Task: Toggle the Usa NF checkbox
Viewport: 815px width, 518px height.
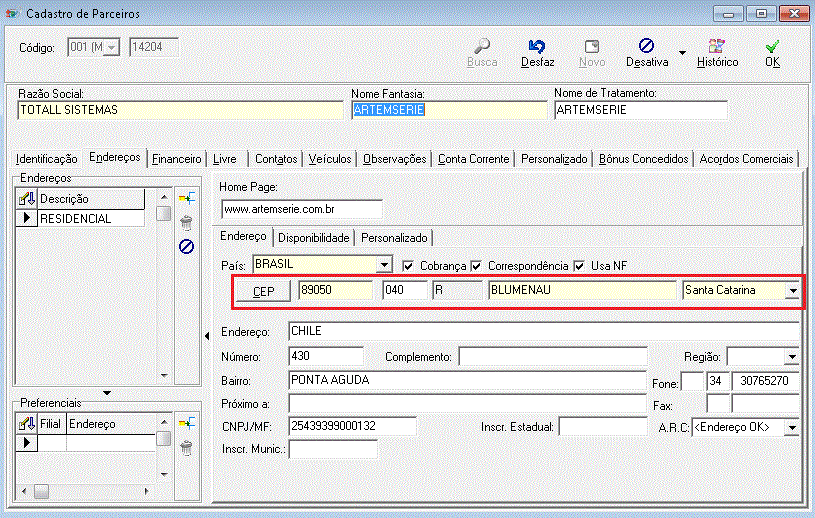Action: point(579,266)
